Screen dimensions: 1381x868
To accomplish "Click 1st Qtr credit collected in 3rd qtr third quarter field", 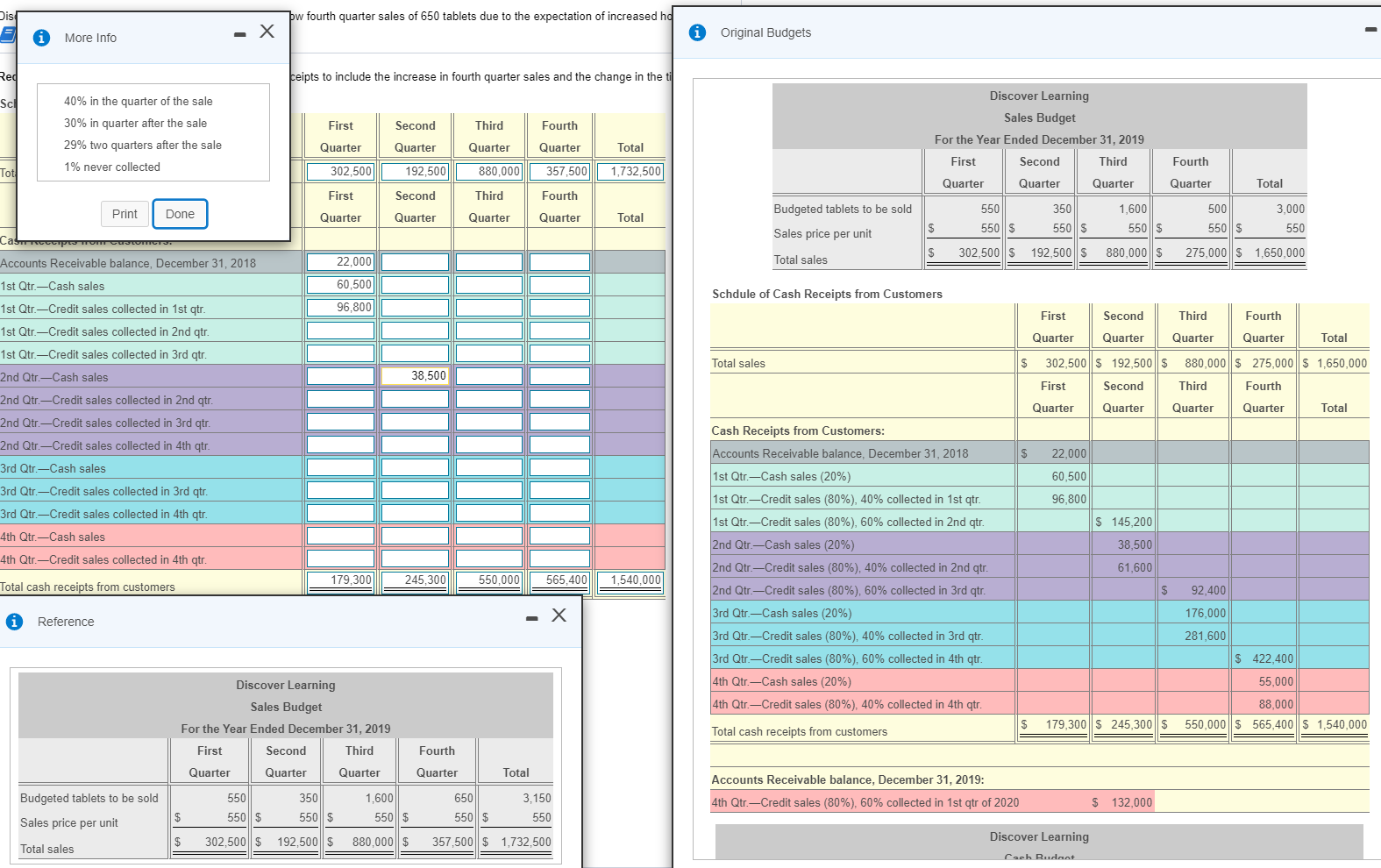I will tap(489, 352).
